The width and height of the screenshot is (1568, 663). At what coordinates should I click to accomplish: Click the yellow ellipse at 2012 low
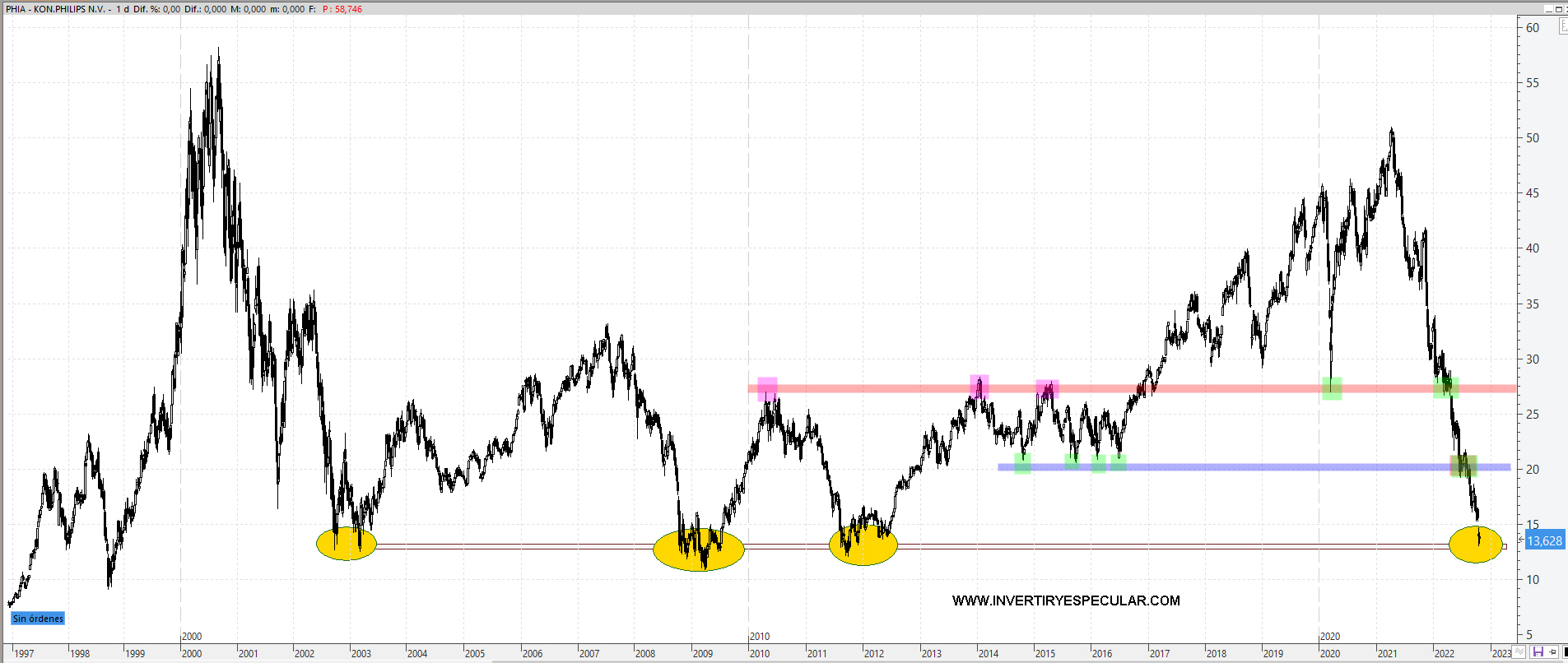[863, 545]
